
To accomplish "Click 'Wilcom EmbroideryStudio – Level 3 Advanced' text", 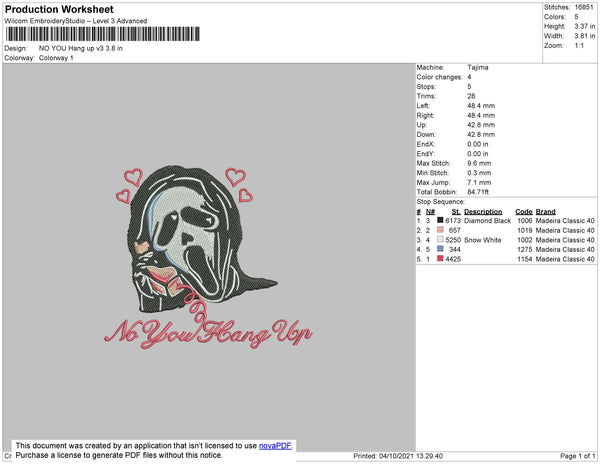I will click(x=76, y=21).
